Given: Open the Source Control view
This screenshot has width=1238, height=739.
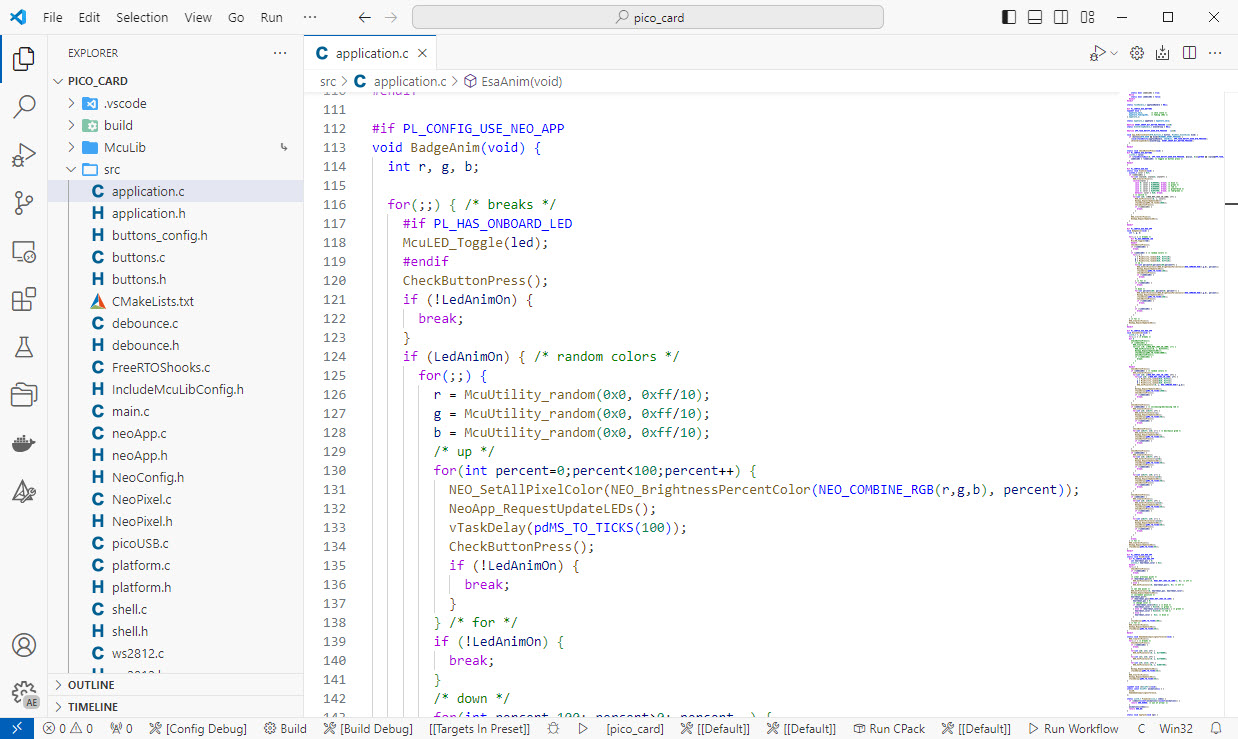Looking at the screenshot, I should tap(24, 203).
